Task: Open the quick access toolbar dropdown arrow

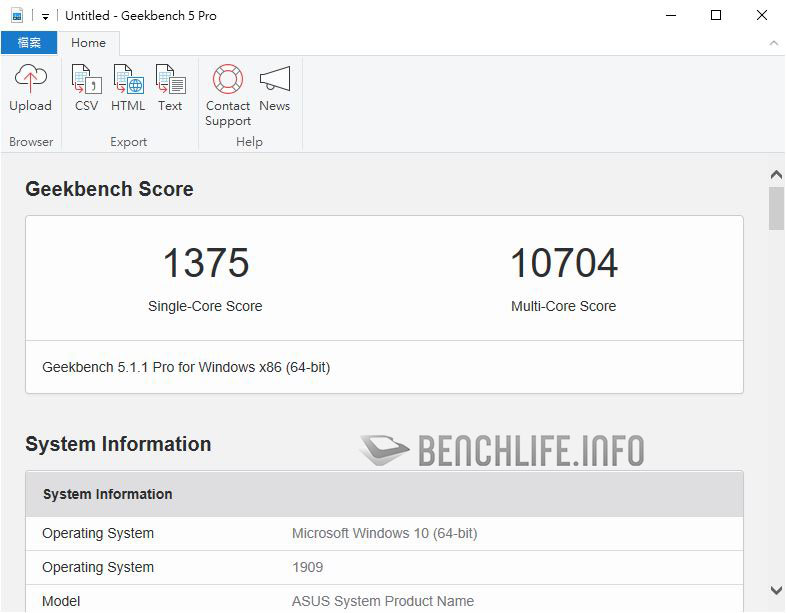Action: [x=45, y=17]
